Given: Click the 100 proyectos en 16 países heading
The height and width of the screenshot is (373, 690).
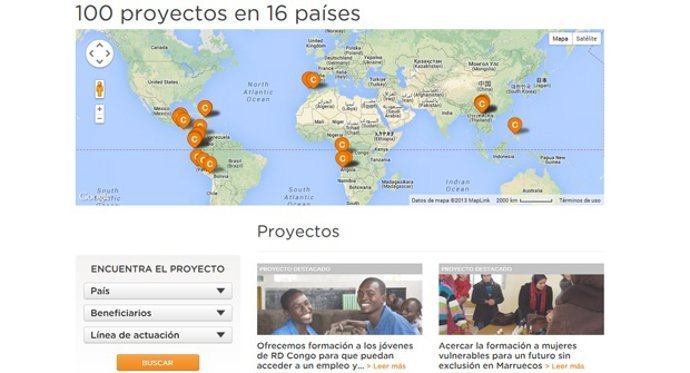Looking at the screenshot, I should coord(218,13).
